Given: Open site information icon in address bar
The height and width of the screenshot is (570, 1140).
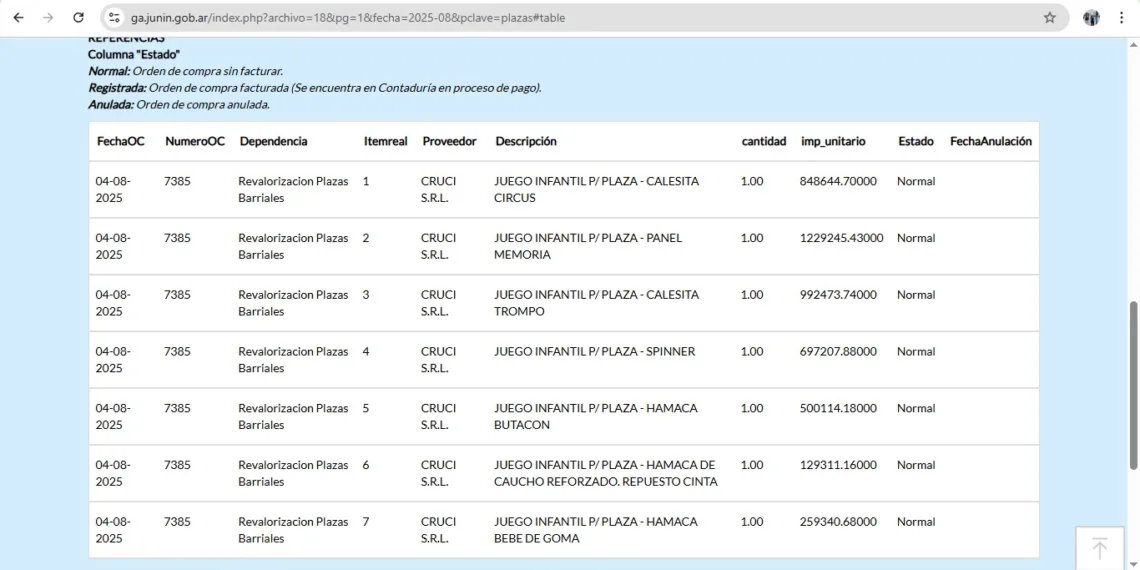Looking at the screenshot, I should point(114,17).
